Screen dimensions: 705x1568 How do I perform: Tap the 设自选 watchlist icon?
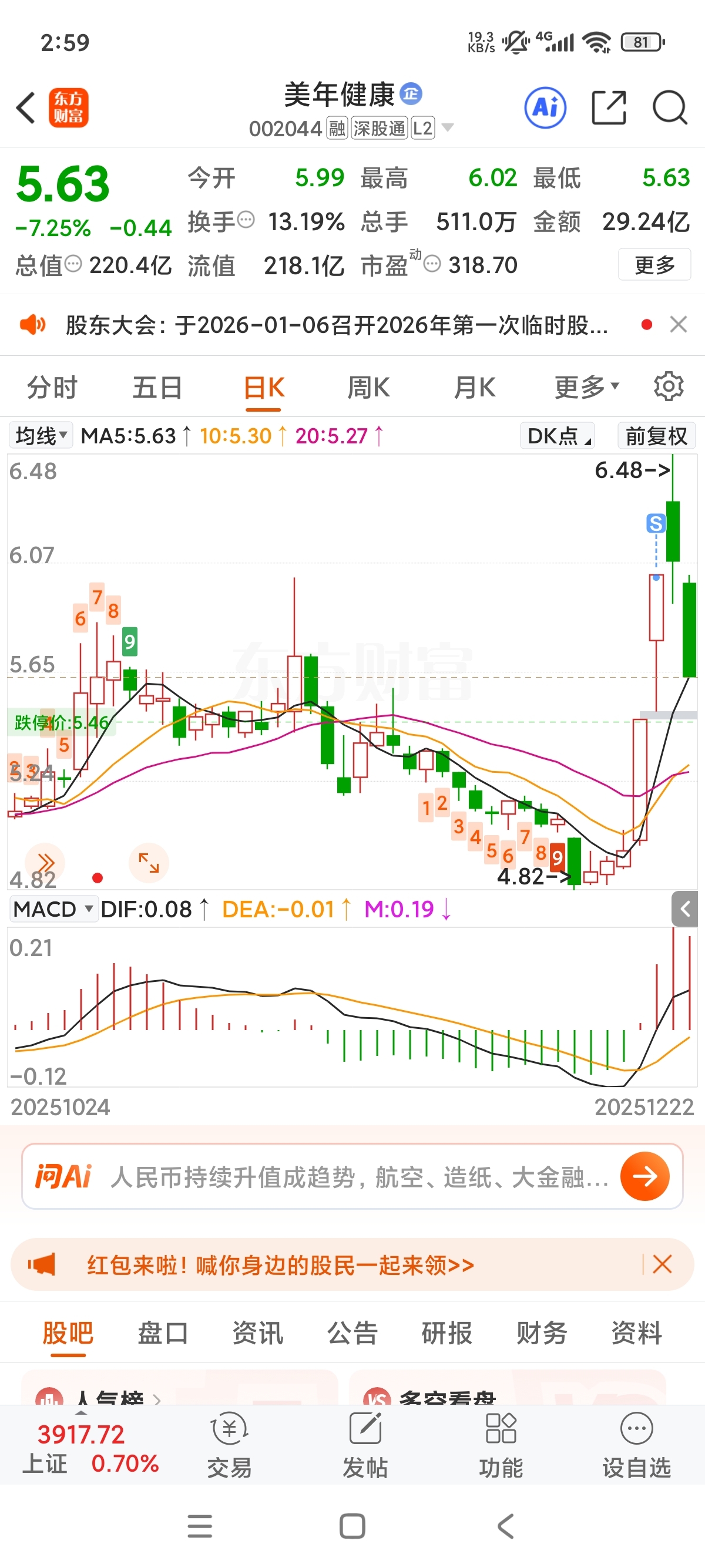pyautogui.click(x=637, y=1445)
